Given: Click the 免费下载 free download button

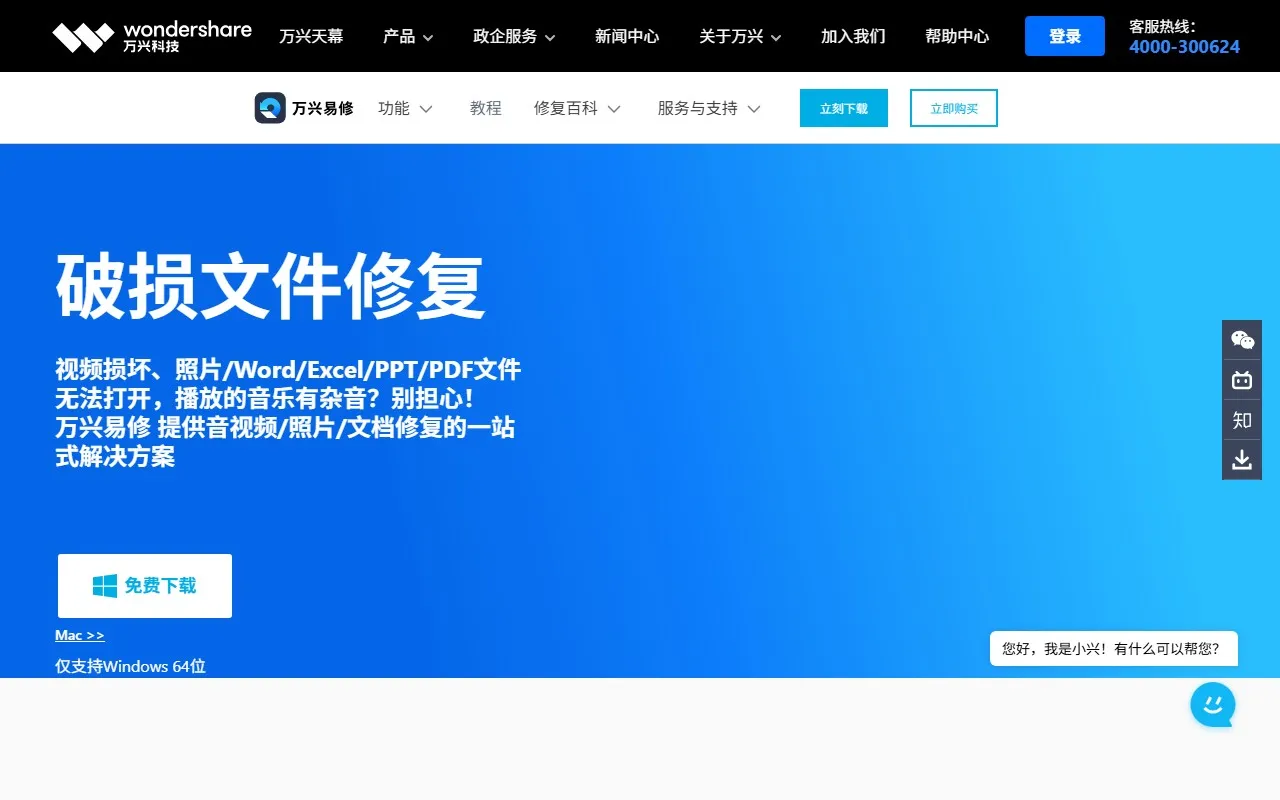Looking at the screenshot, I should point(144,585).
